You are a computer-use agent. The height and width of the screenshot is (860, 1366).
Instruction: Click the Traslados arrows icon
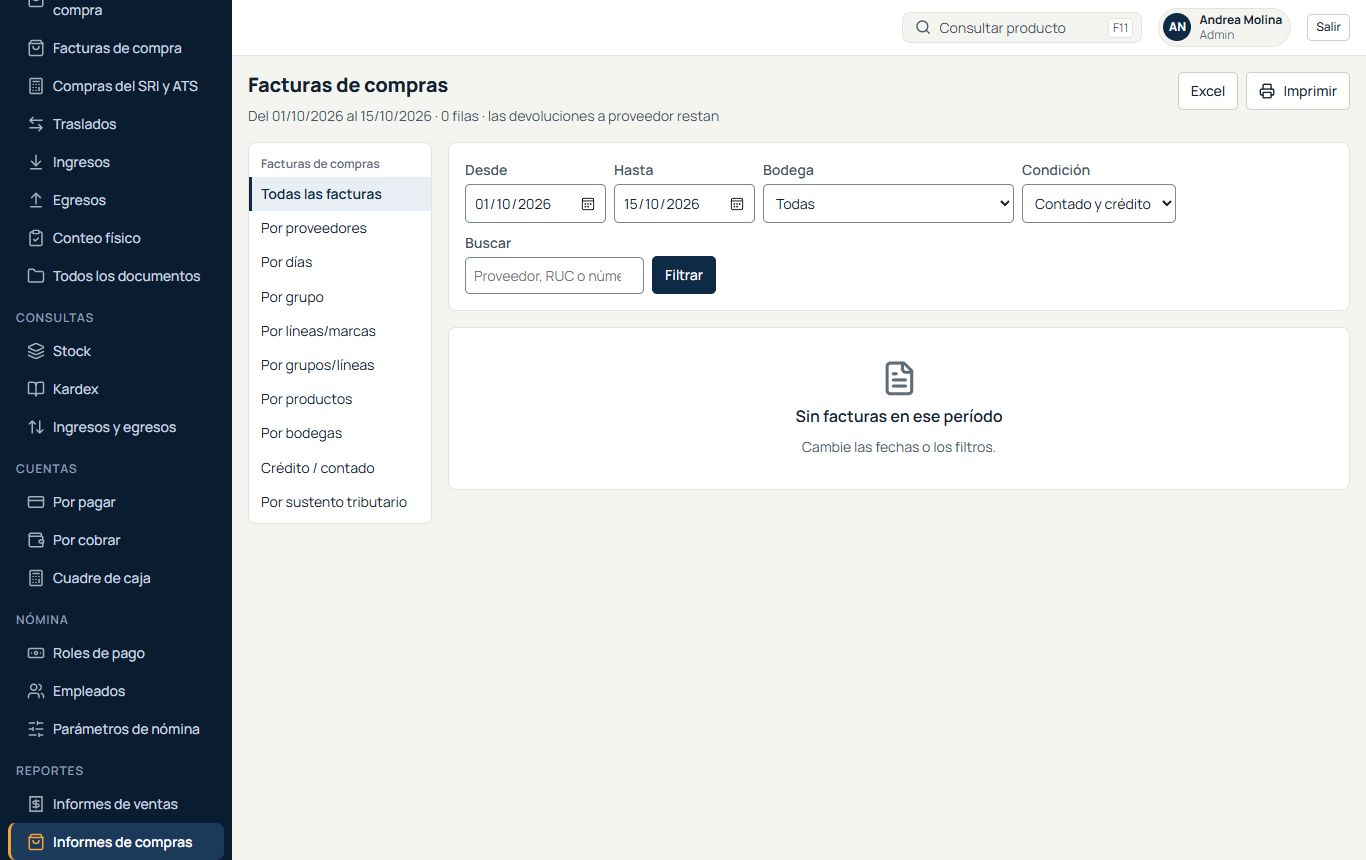point(36,124)
